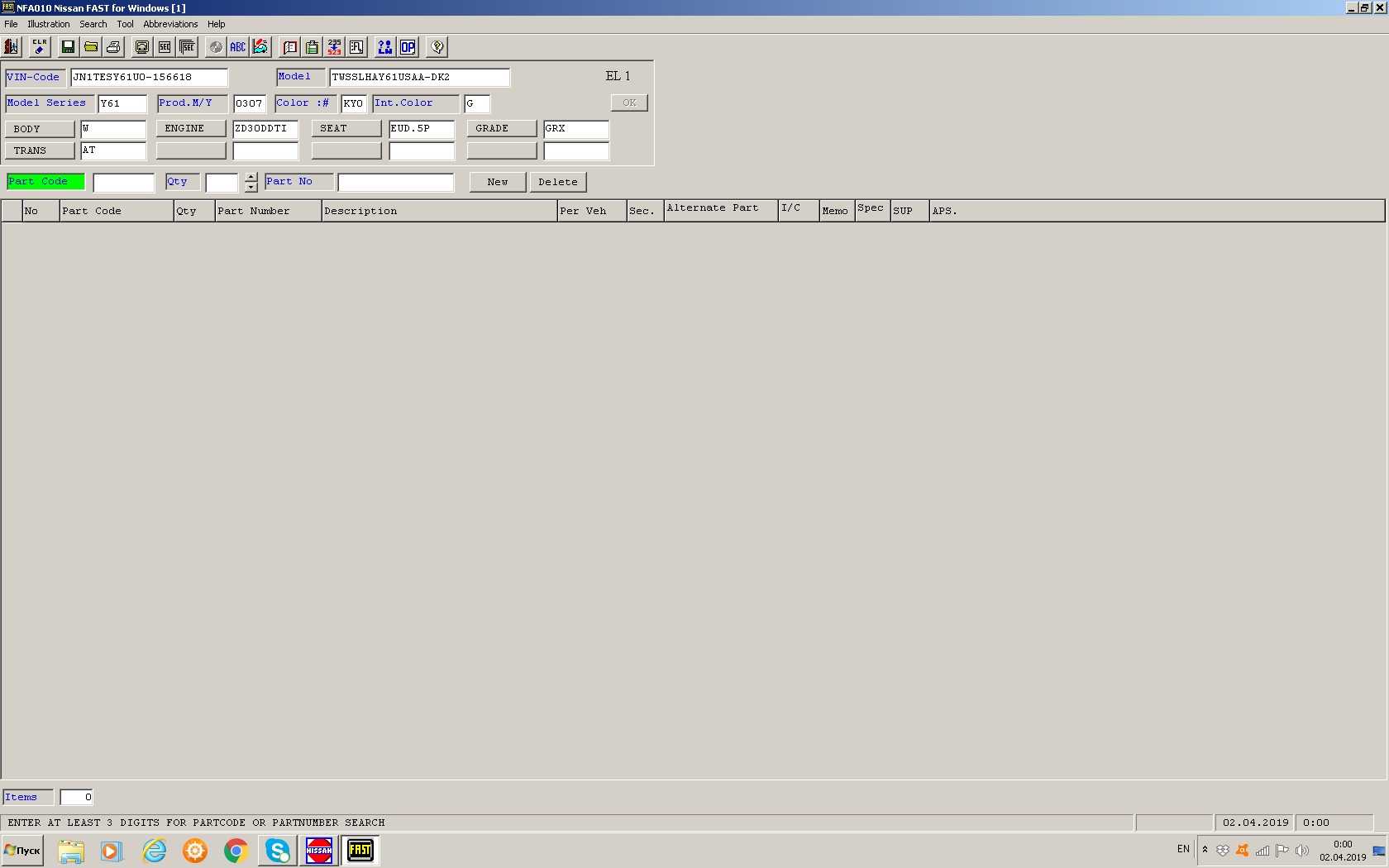Click the GRADE button
Screen dimensions: 1389x868
point(502,128)
